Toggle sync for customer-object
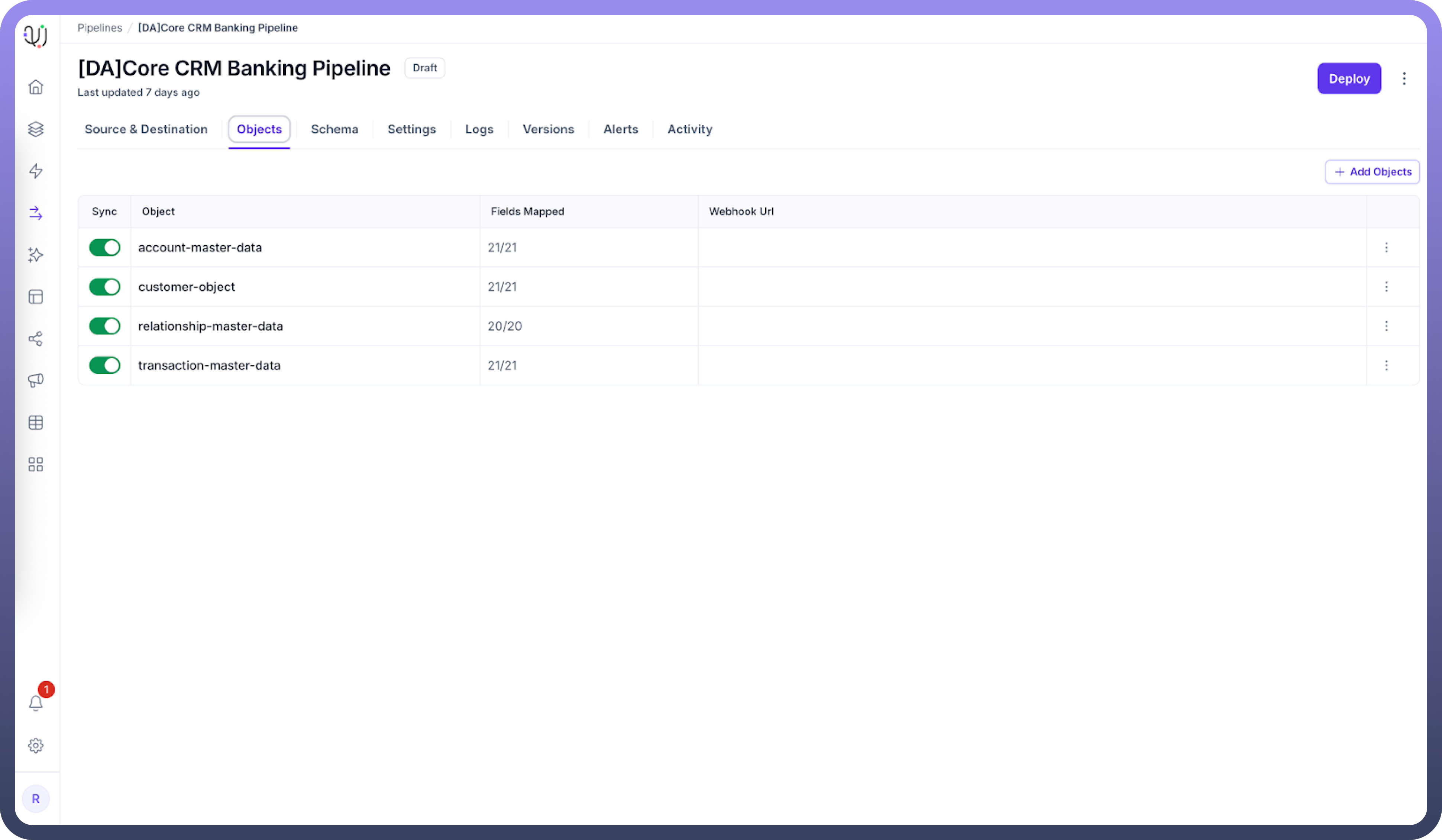This screenshot has height=840, width=1442. tap(105, 287)
